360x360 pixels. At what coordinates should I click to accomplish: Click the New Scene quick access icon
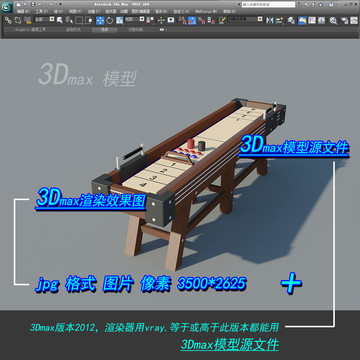[18, 4]
